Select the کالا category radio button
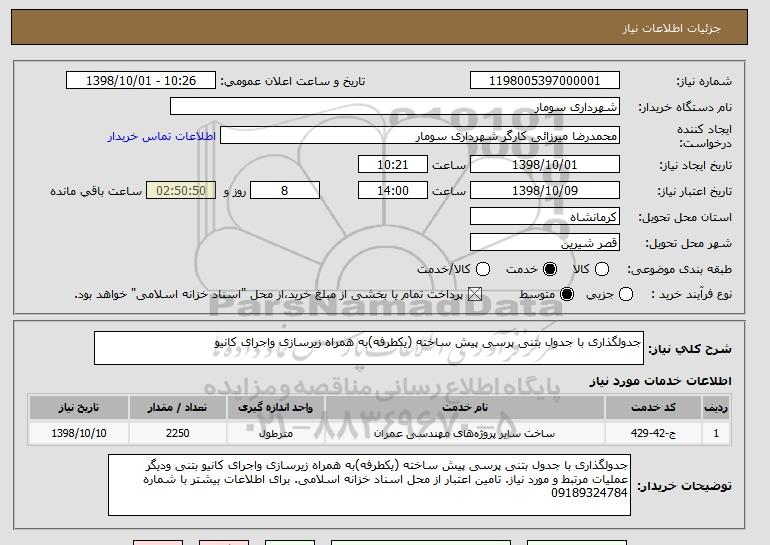This screenshot has width=770, height=545. tap(602, 269)
